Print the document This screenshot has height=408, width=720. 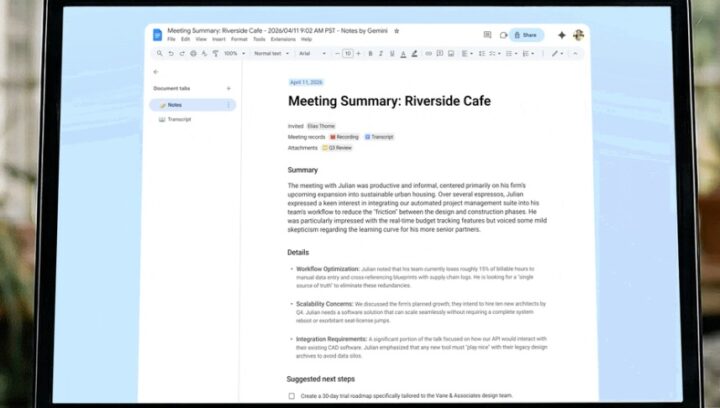pyautogui.click(x=193, y=54)
